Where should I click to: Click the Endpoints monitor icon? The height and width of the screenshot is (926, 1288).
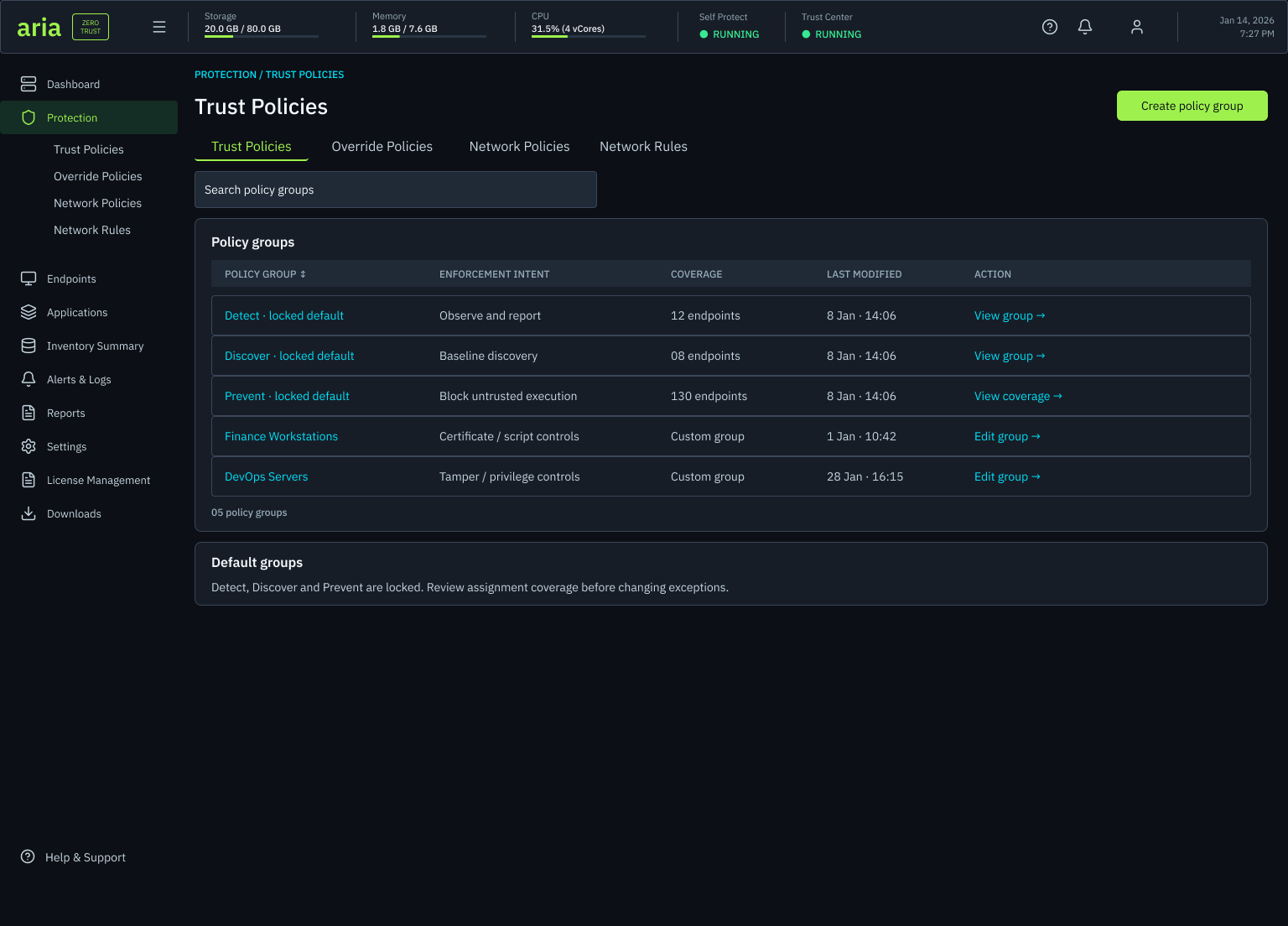[x=29, y=278]
